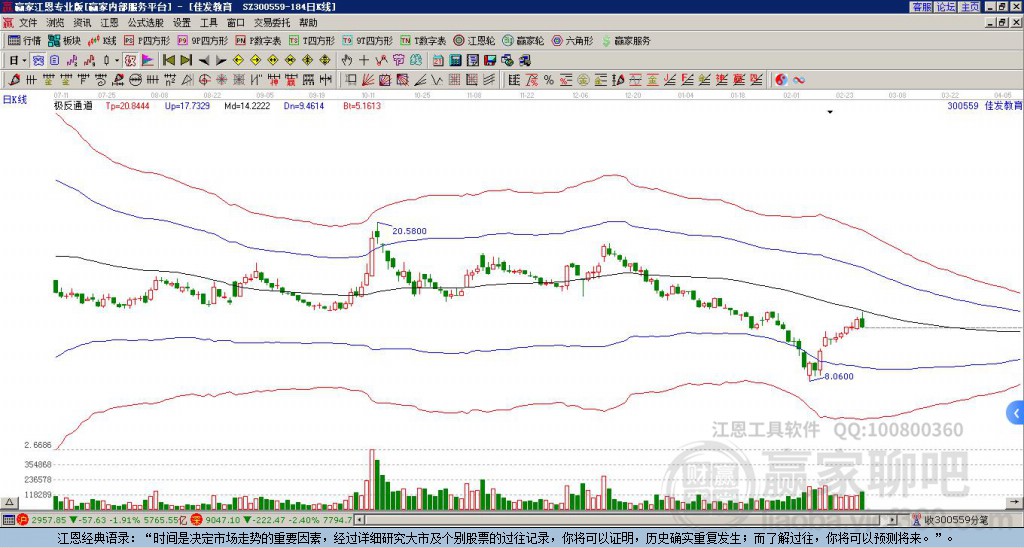Viewport: 1024px width, 548px height.
Task: Open the 六角形 tool
Action: coord(572,40)
